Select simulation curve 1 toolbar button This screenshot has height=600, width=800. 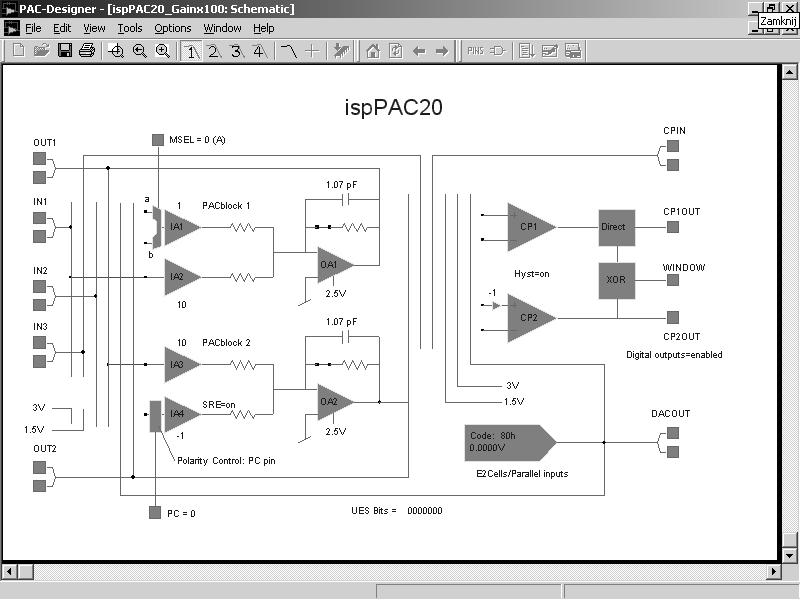(x=191, y=51)
